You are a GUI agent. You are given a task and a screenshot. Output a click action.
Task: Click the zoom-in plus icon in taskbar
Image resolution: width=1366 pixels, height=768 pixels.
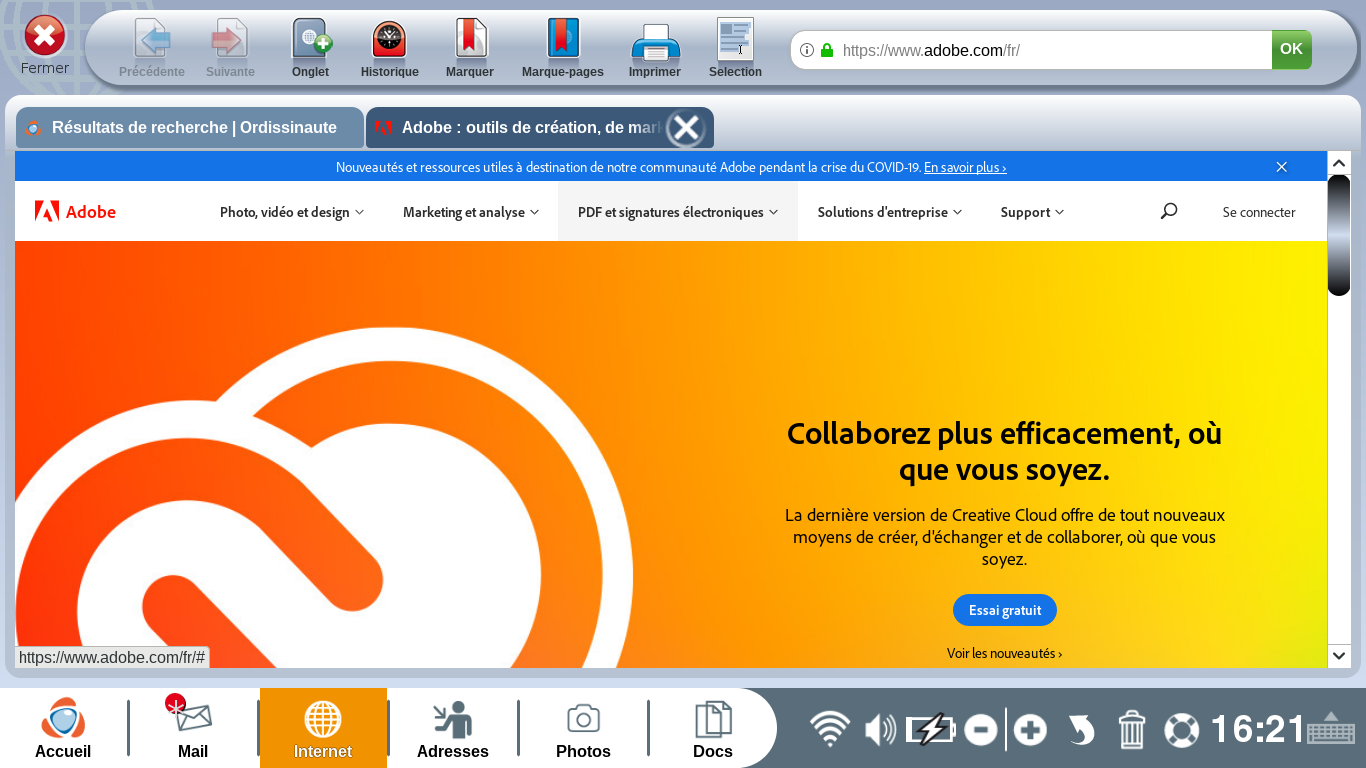click(x=1030, y=730)
